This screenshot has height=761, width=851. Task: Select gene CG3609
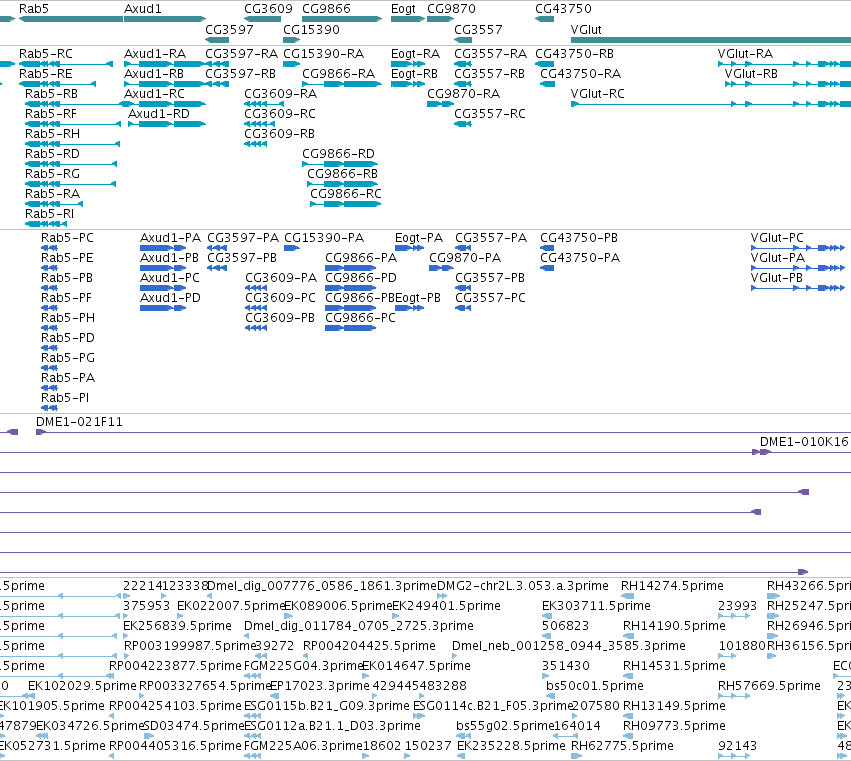point(263,19)
